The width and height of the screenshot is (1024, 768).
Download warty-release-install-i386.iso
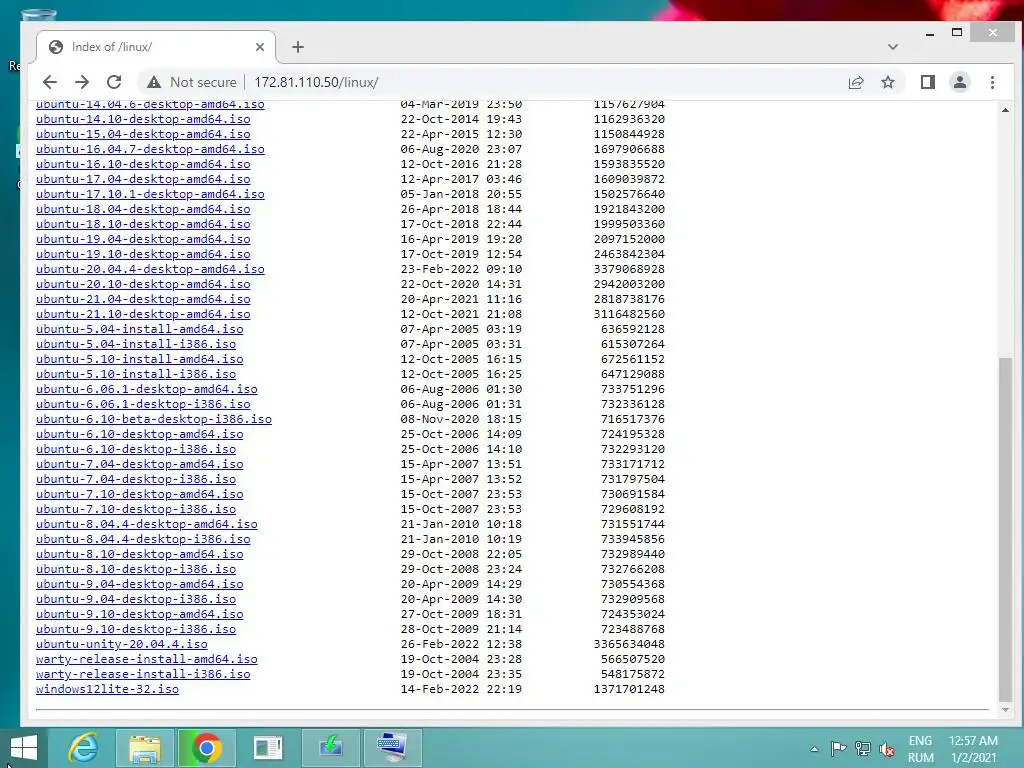143,675
